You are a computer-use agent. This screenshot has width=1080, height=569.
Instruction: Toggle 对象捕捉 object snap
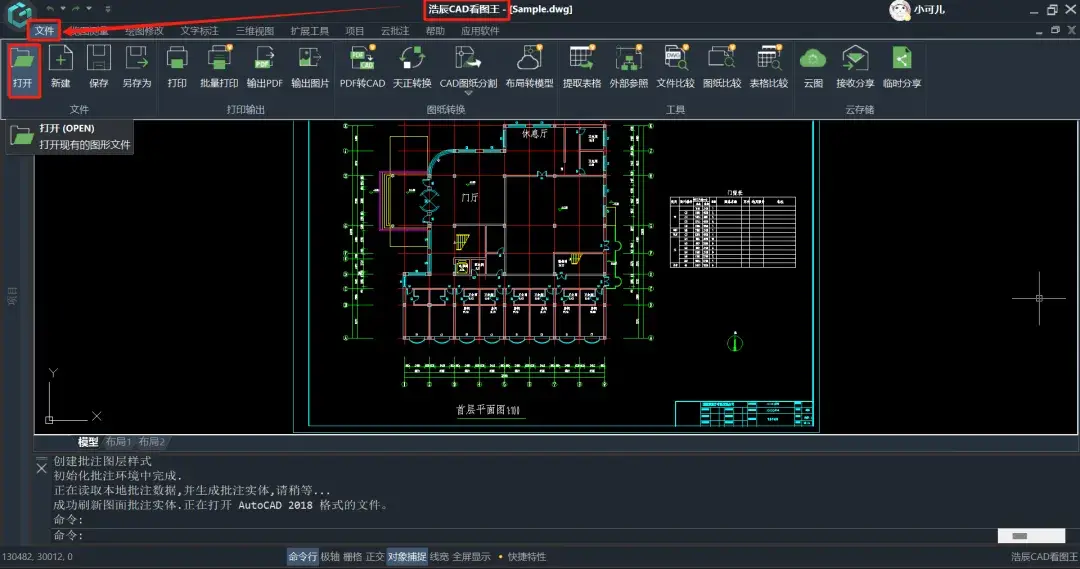coord(407,557)
